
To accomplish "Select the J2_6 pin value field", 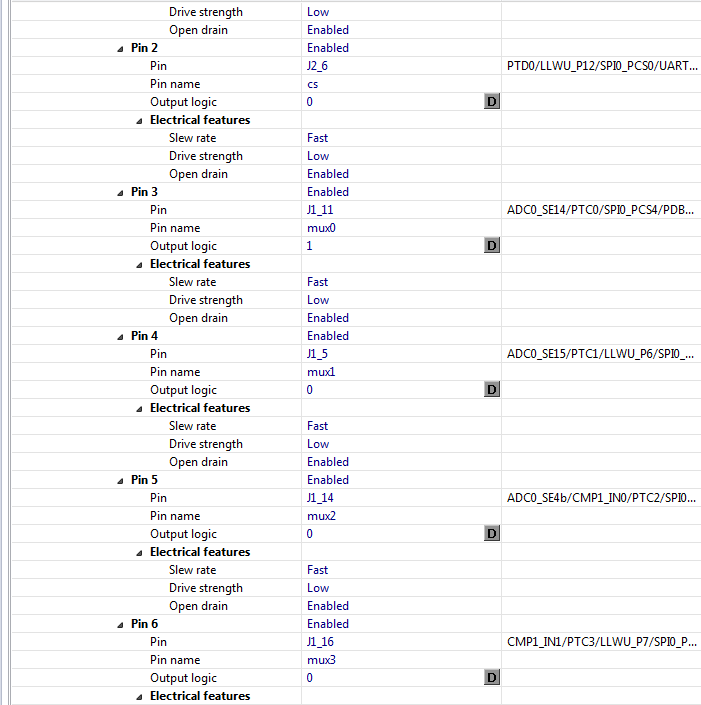I will pos(401,66).
